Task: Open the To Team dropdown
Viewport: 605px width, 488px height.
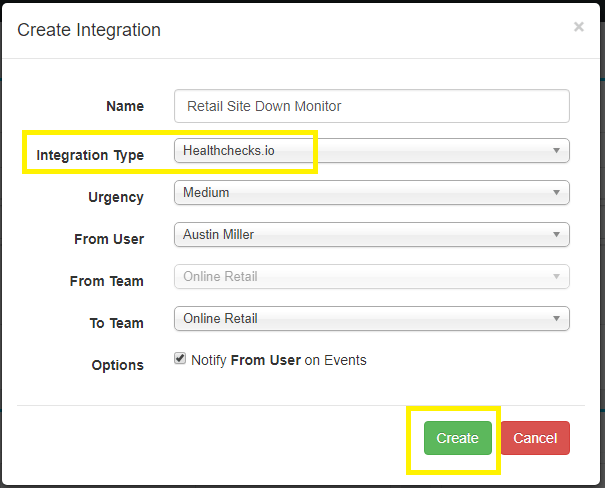Action: tap(372, 319)
